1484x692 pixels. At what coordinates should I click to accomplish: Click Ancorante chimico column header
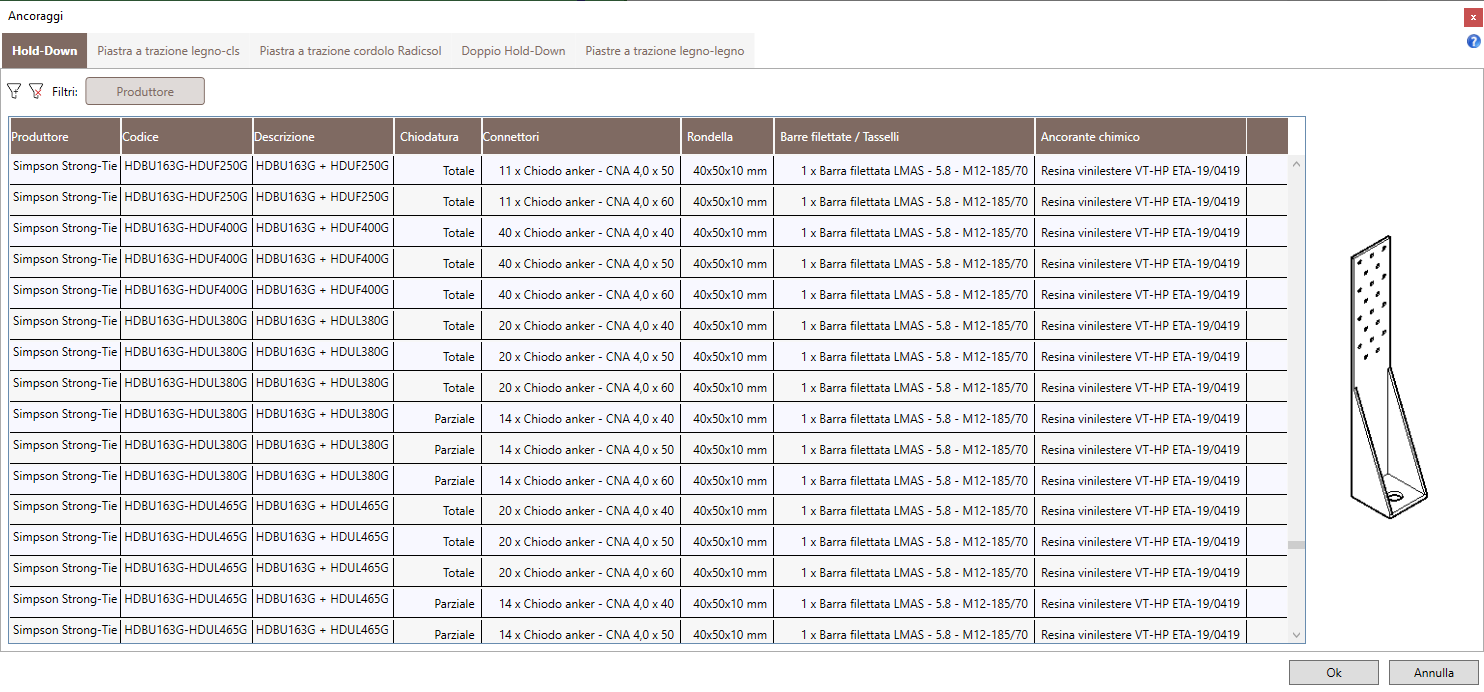pyautogui.click(x=1140, y=136)
